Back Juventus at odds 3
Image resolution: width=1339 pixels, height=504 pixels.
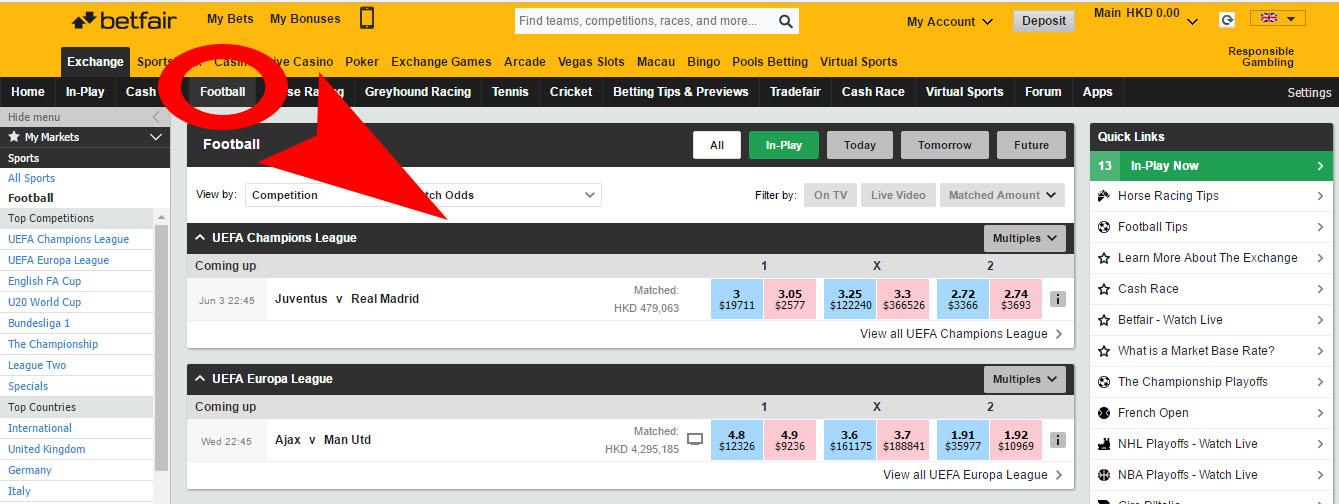(736, 299)
